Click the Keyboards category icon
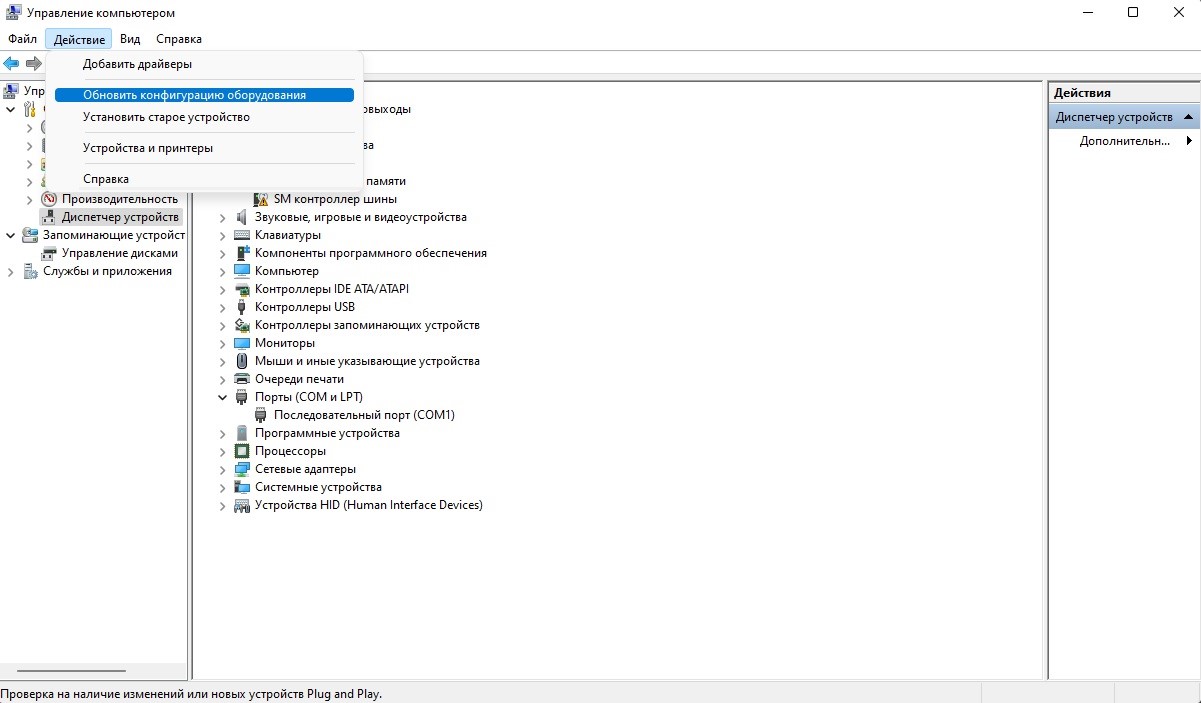This screenshot has width=1201, height=703. point(242,235)
